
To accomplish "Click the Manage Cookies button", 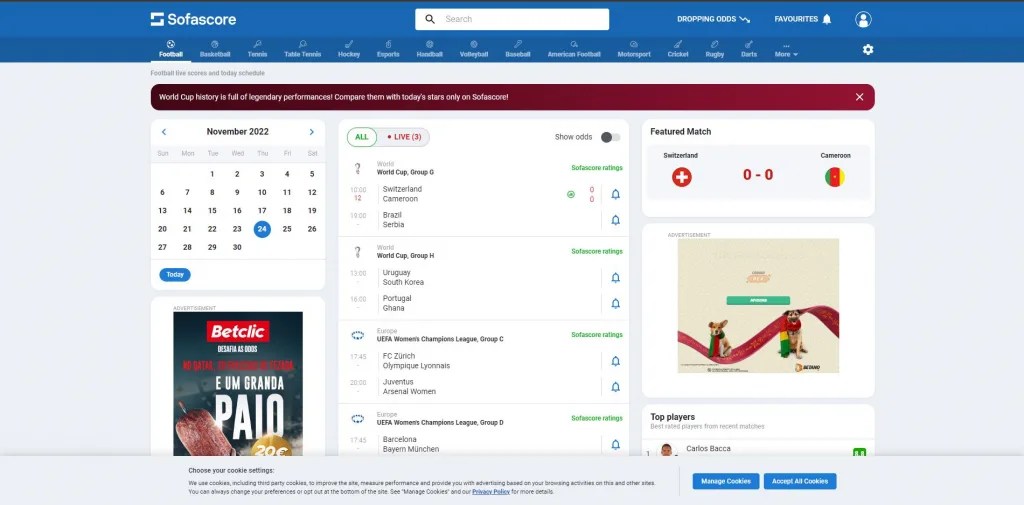I will click(x=726, y=481).
